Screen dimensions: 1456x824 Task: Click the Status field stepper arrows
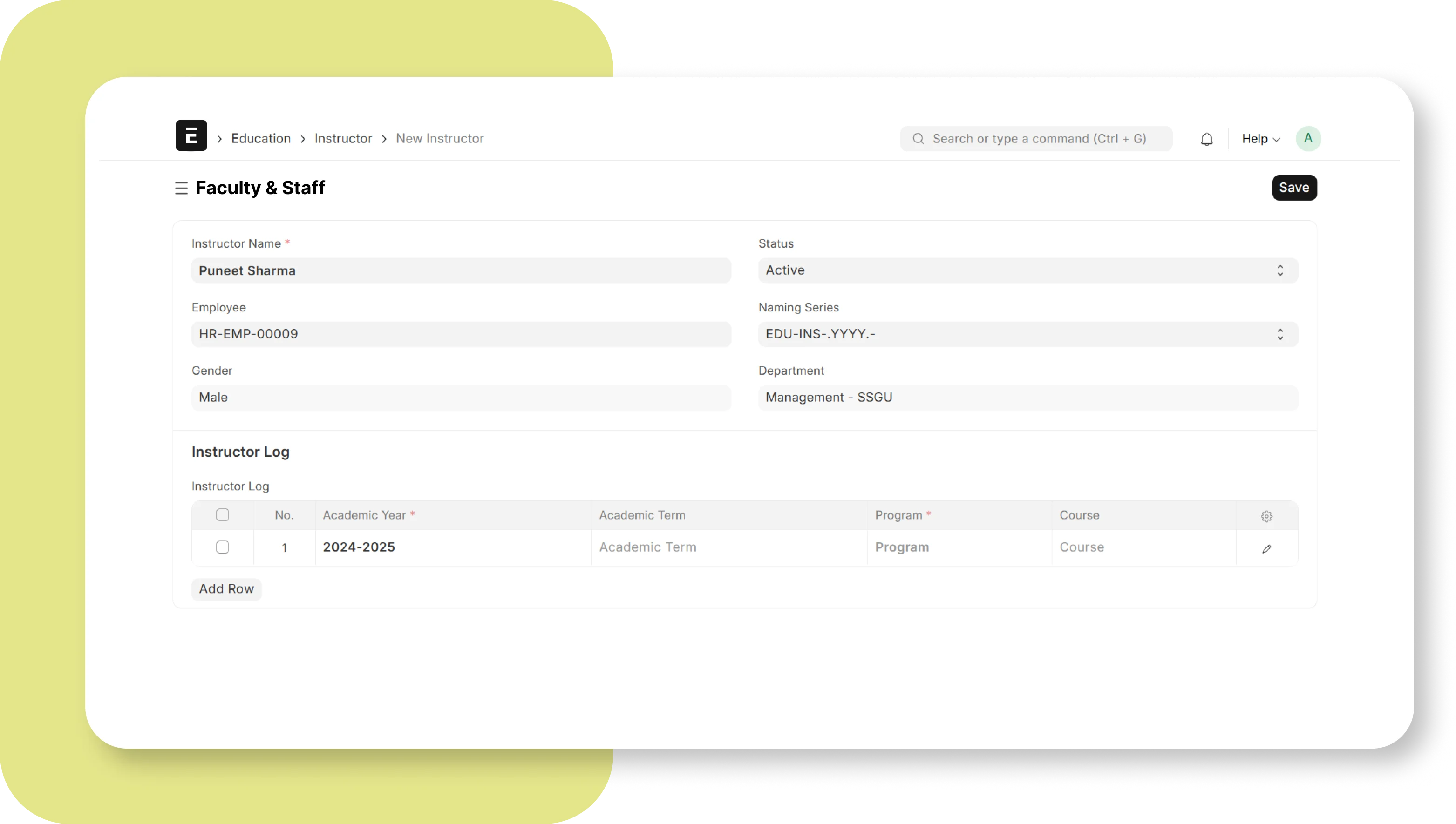coord(1280,270)
